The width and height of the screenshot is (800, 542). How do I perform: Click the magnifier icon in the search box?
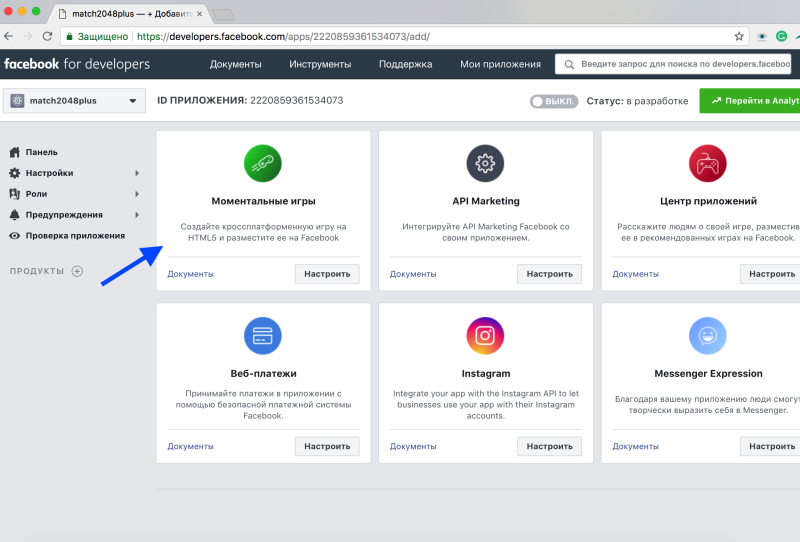[x=569, y=64]
